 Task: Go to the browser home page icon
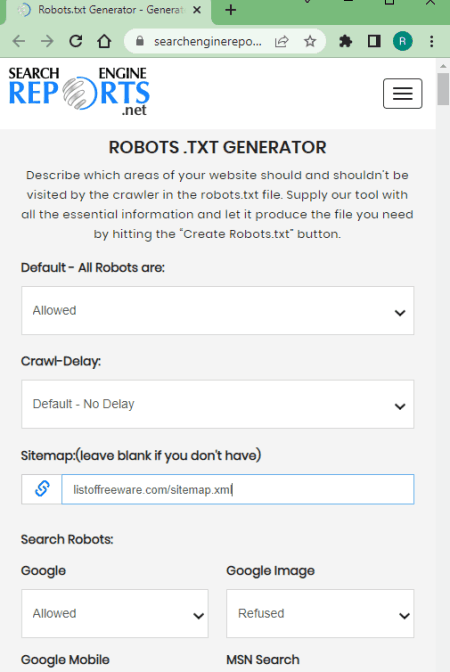coord(104,41)
